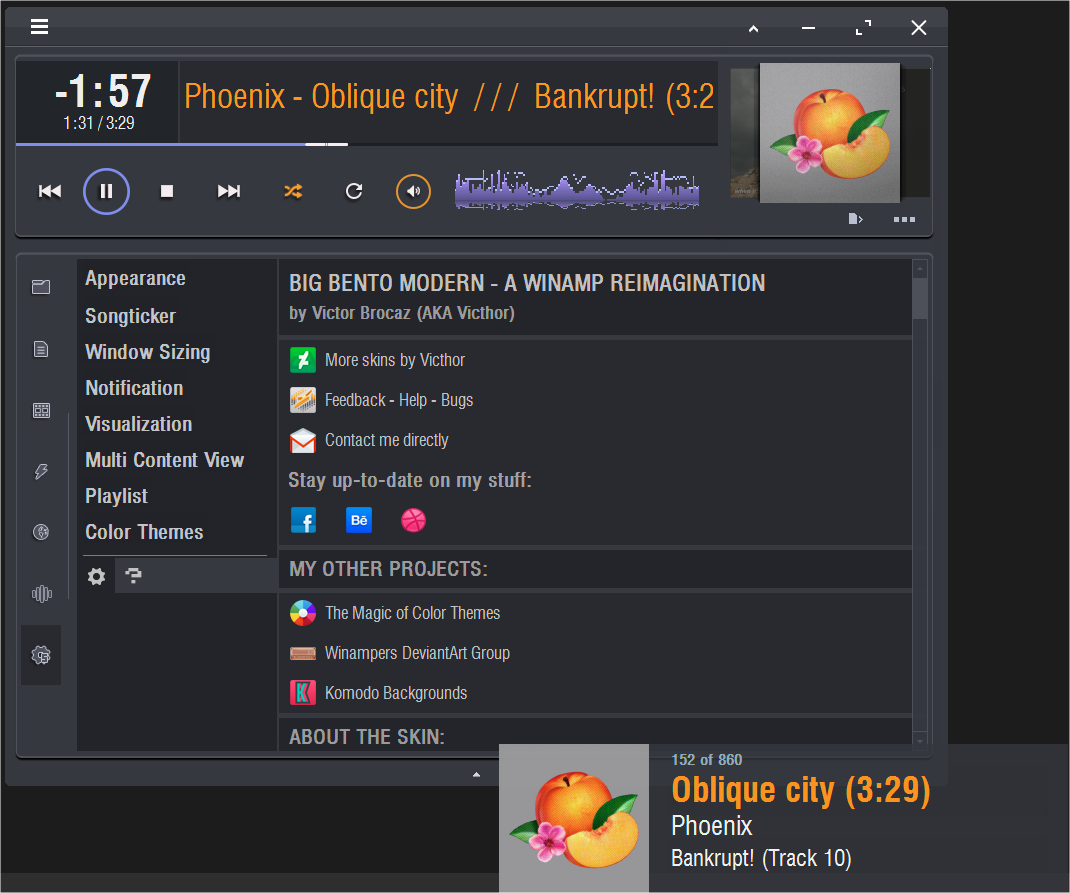1070x893 pixels.
Task: Click the DeviantArt icon beside More skins
Action: [303, 360]
